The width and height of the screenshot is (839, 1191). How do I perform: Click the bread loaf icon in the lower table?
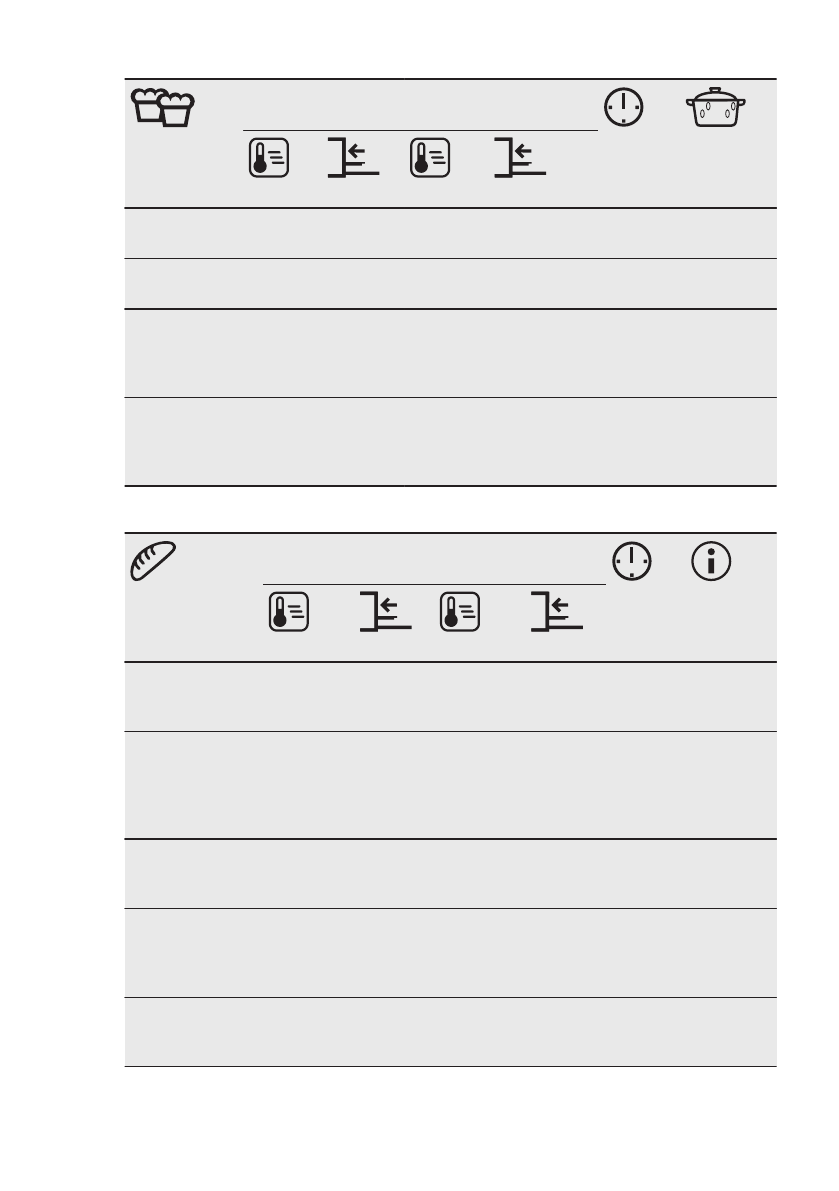point(153,561)
